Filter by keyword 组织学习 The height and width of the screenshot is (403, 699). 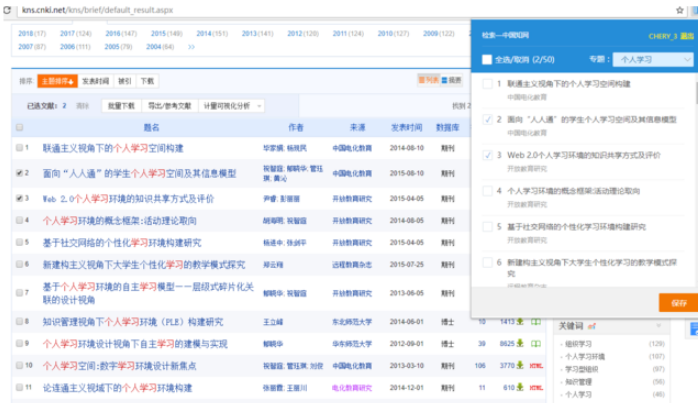click(x=578, y=344)
